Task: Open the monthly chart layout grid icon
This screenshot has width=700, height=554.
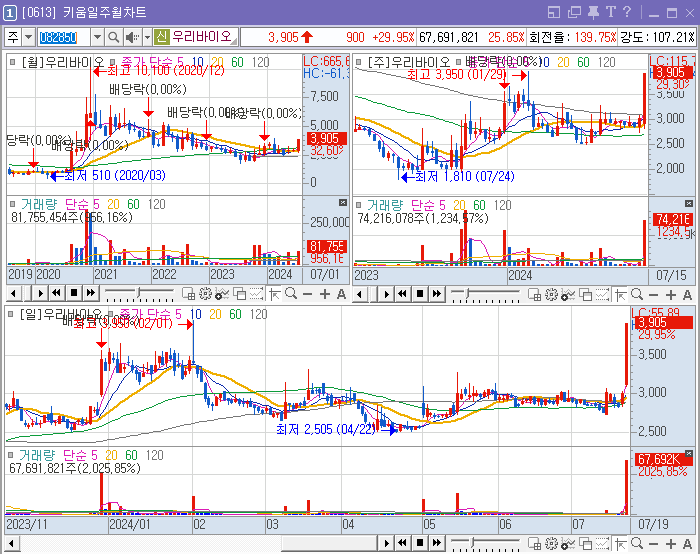Action: [188, 294]
